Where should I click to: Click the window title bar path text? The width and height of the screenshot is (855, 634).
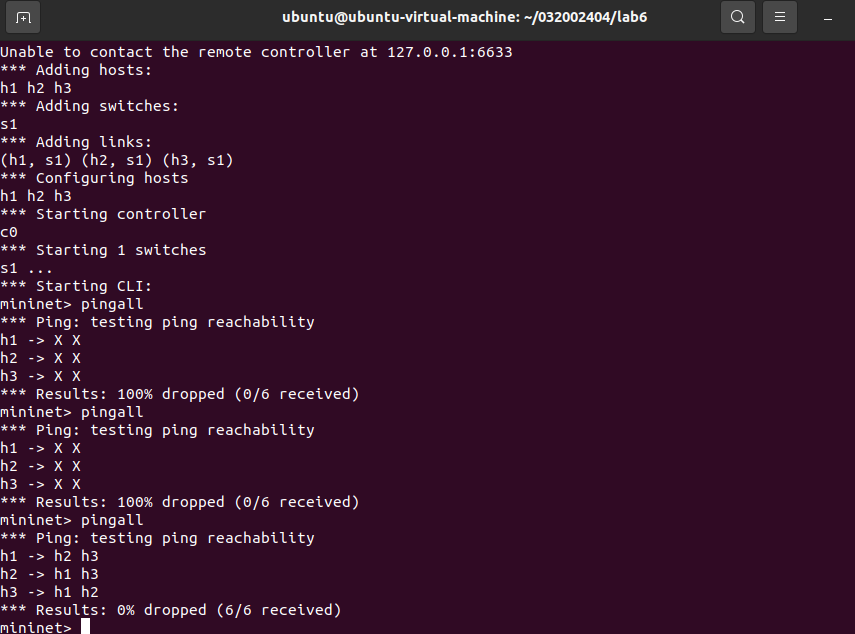tap(428, 17)
